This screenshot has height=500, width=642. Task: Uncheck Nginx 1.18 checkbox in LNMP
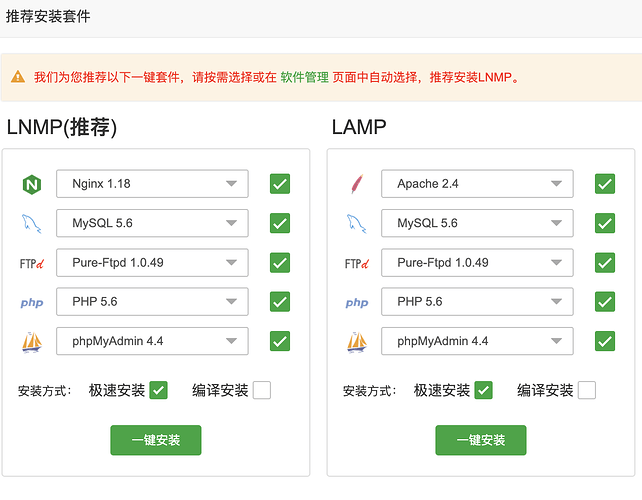click(x=280, y=184)
